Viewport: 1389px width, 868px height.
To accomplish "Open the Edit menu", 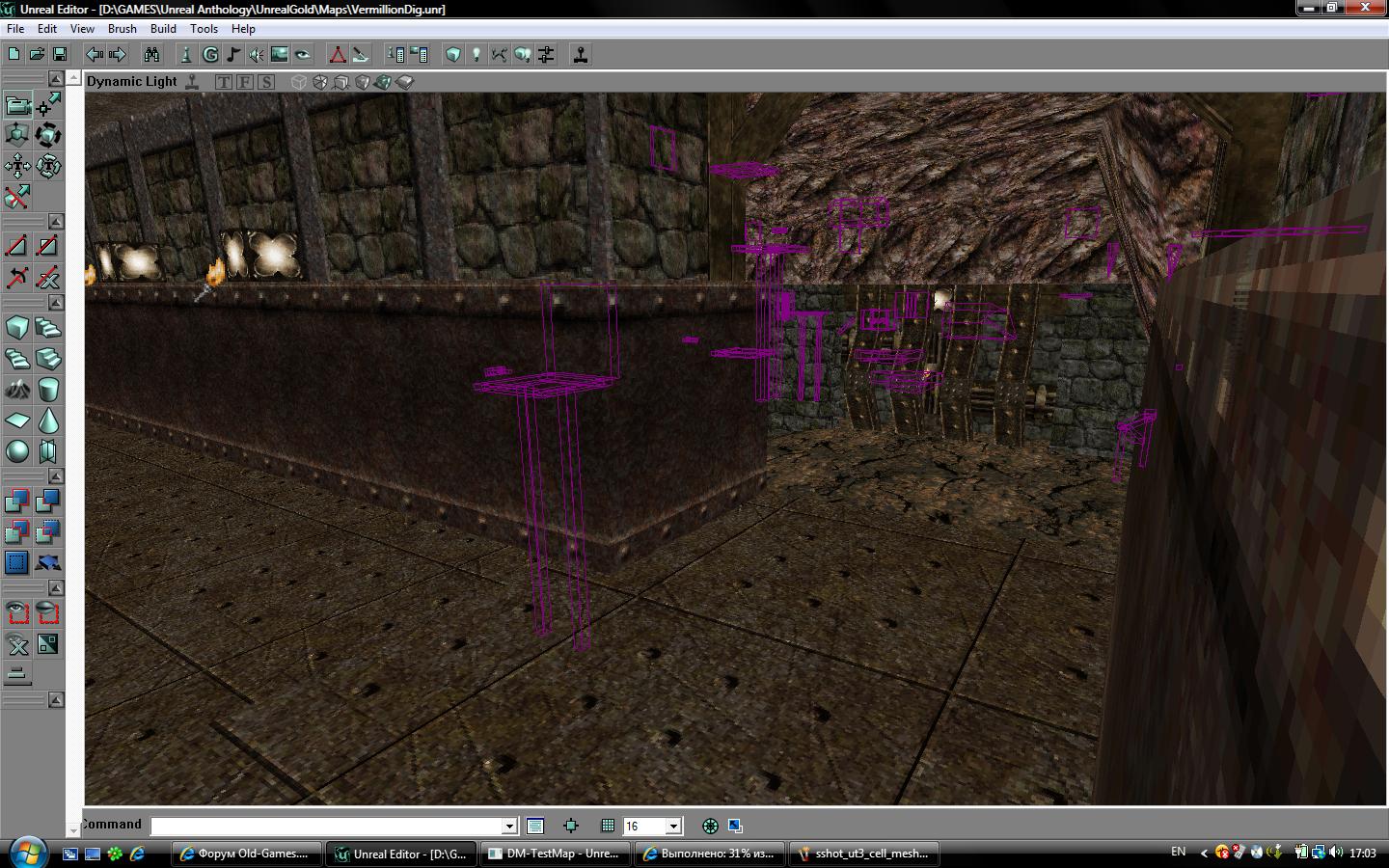I will [47, 29].
